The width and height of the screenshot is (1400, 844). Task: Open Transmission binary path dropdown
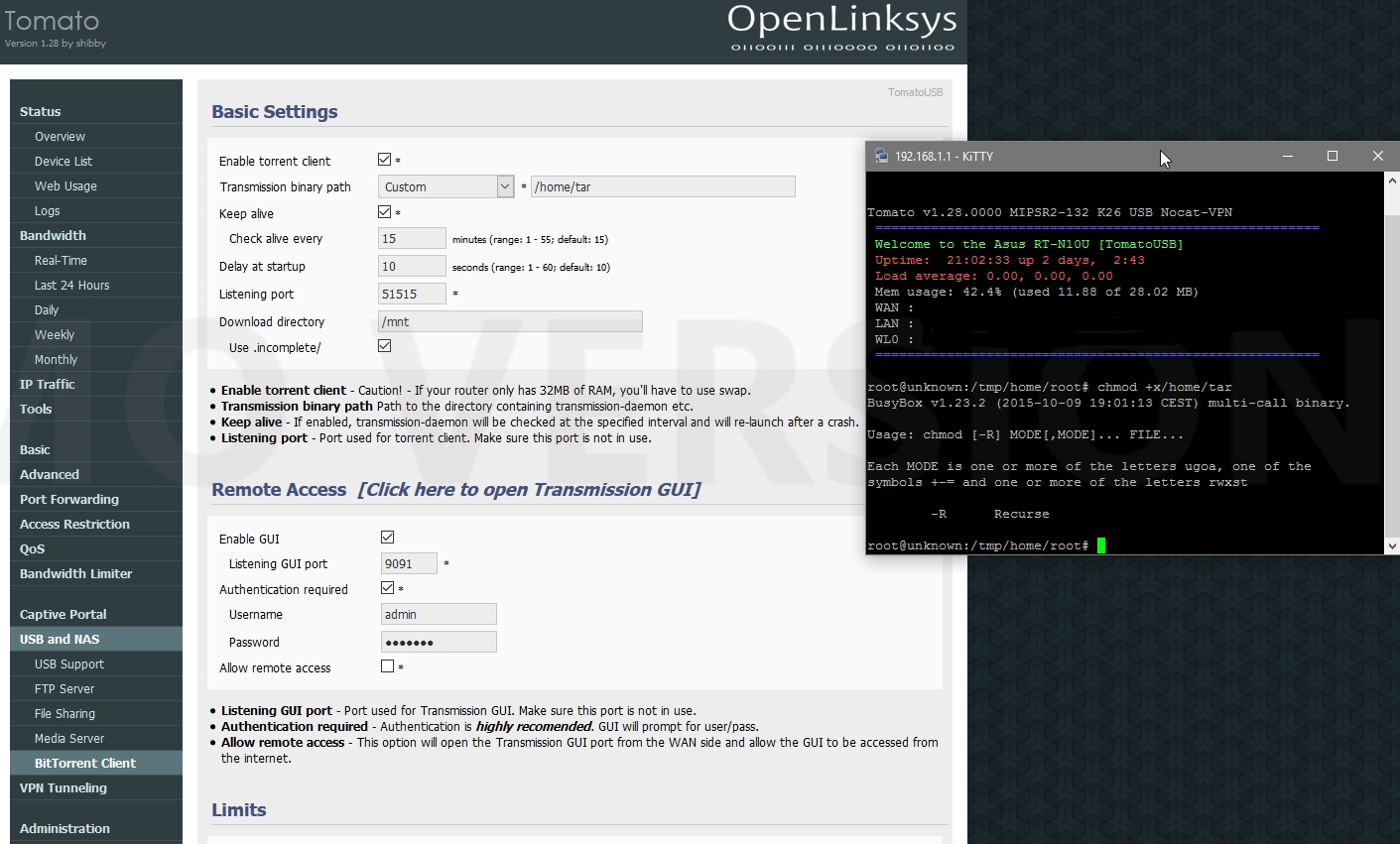446,186
